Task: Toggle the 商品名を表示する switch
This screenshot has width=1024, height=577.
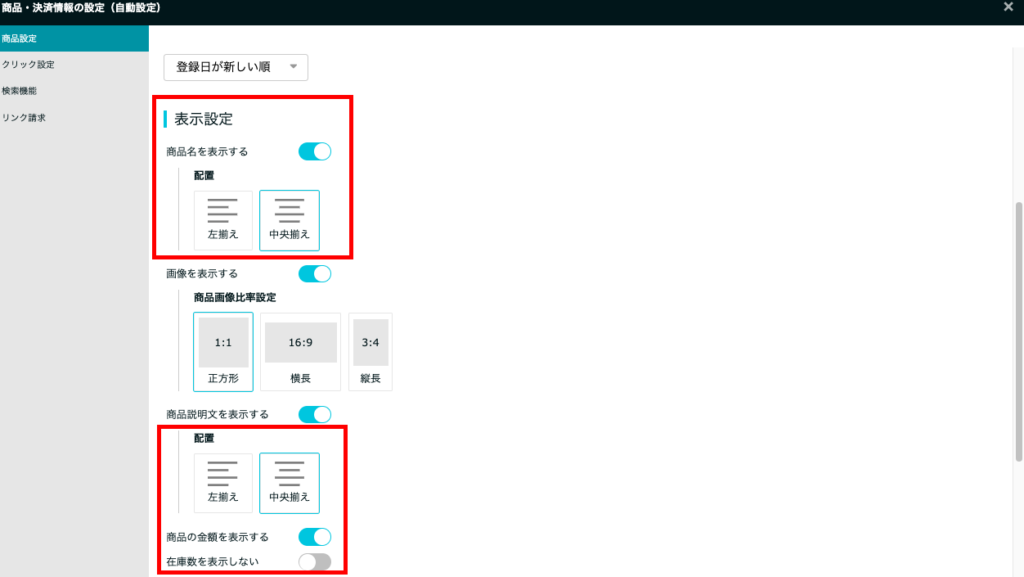Action: pos(314,152)
